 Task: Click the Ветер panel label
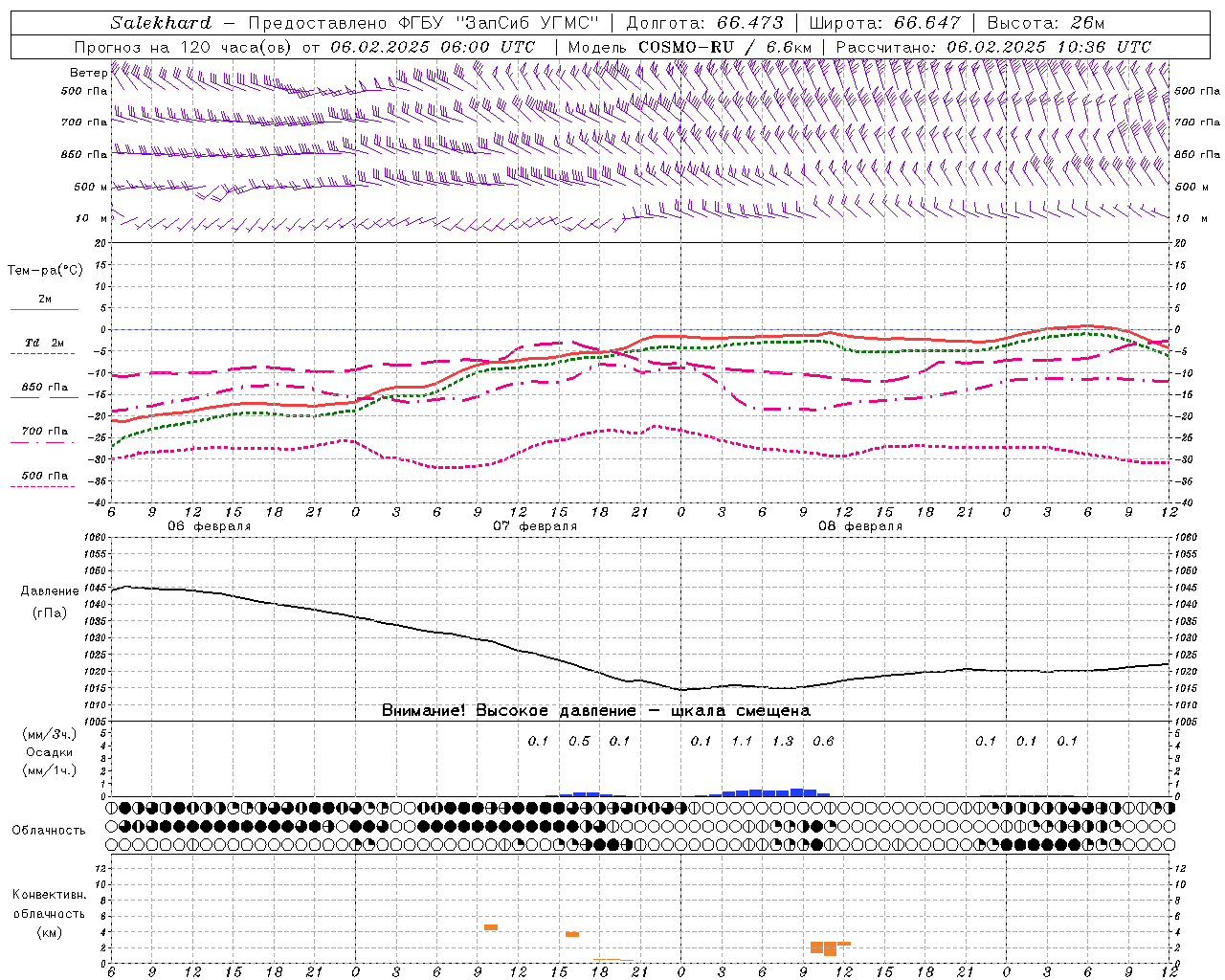tap(88, 73)
